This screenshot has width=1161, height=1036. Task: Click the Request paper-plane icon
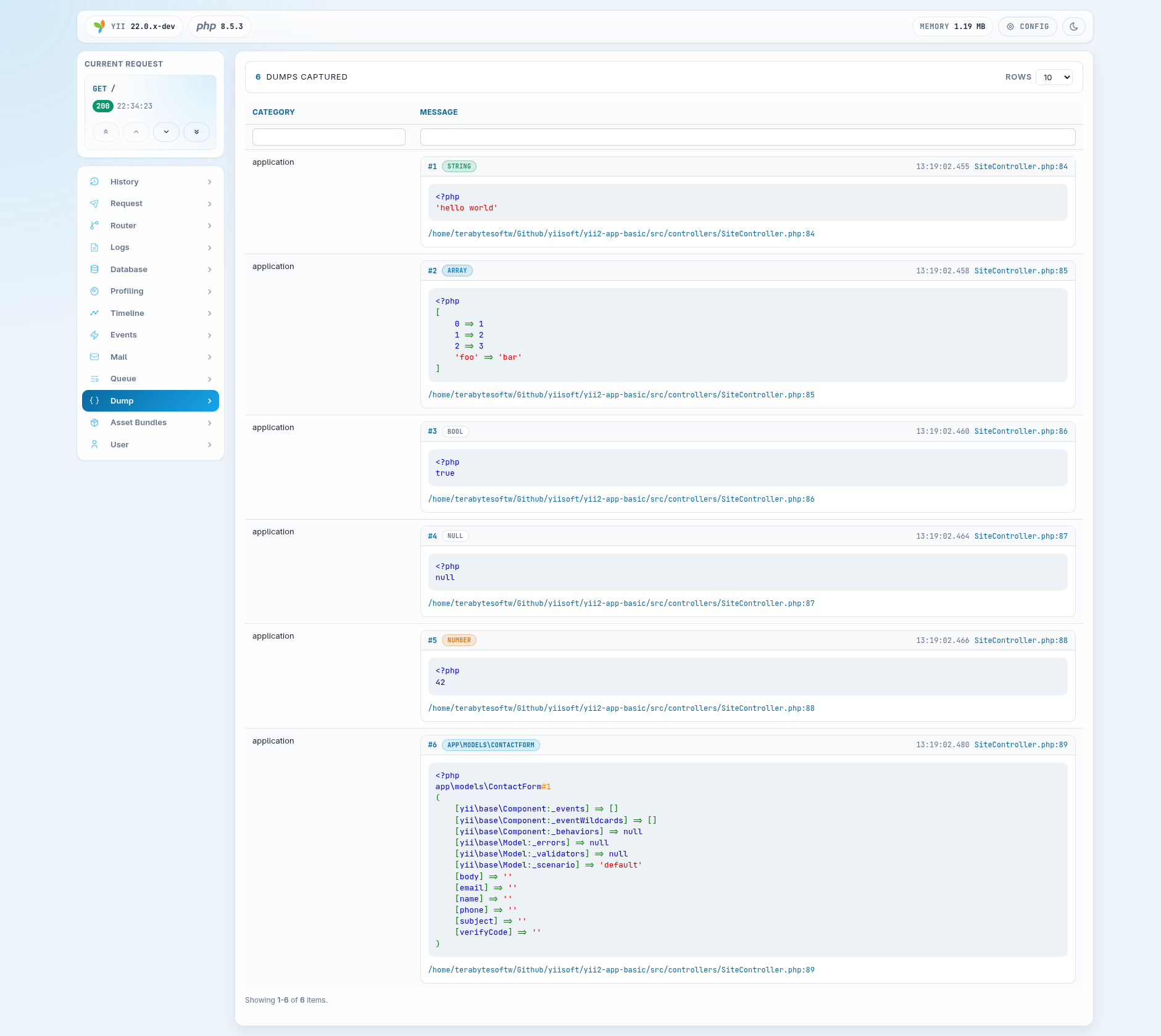point(94,204)
